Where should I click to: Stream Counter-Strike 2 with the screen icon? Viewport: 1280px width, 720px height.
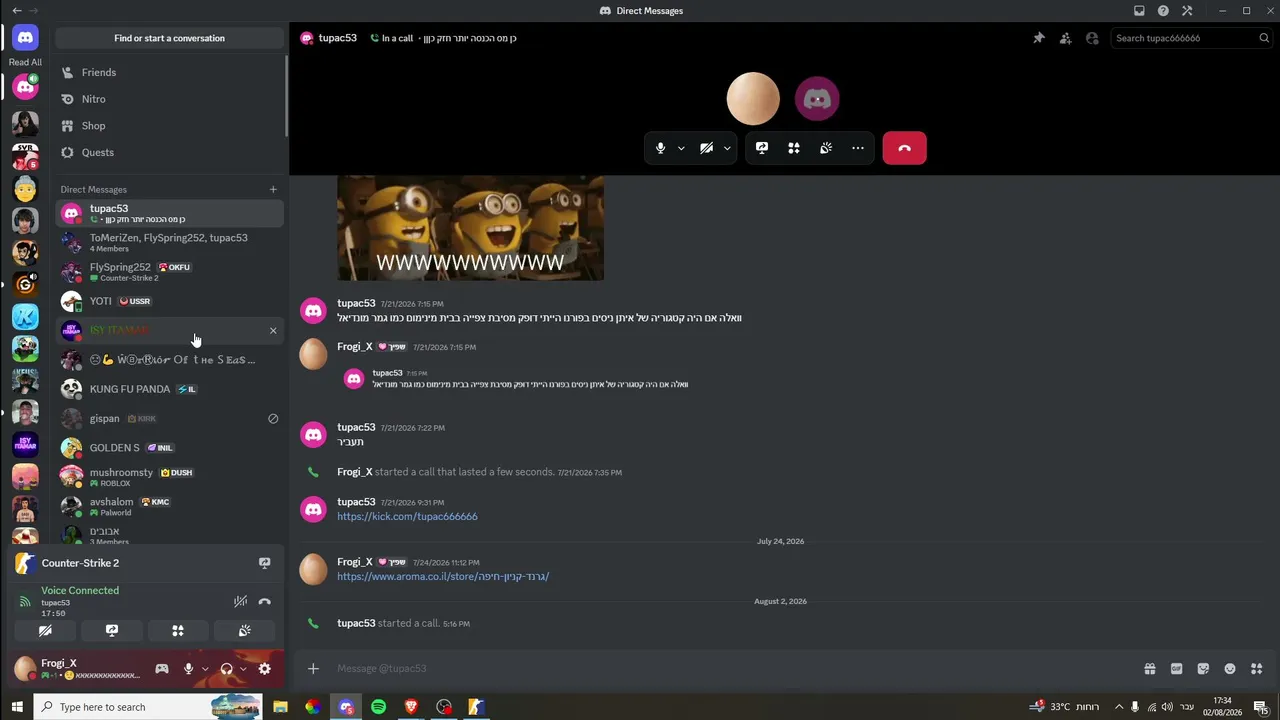click(x=264, y=563)
